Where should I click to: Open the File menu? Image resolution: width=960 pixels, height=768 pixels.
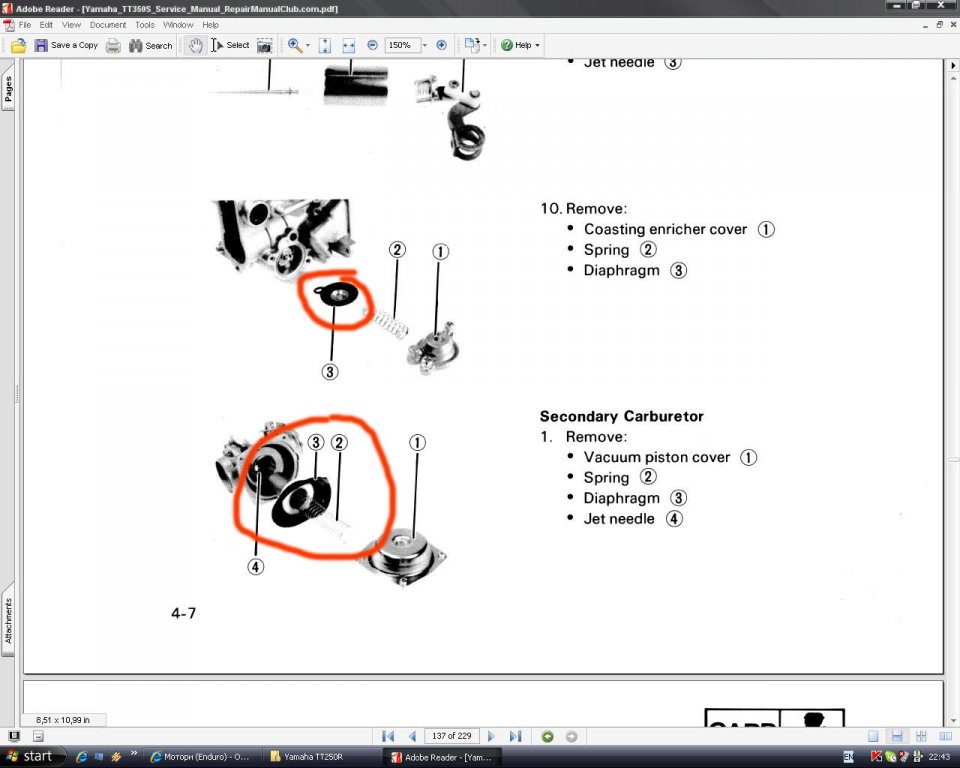tap(24, 25)
